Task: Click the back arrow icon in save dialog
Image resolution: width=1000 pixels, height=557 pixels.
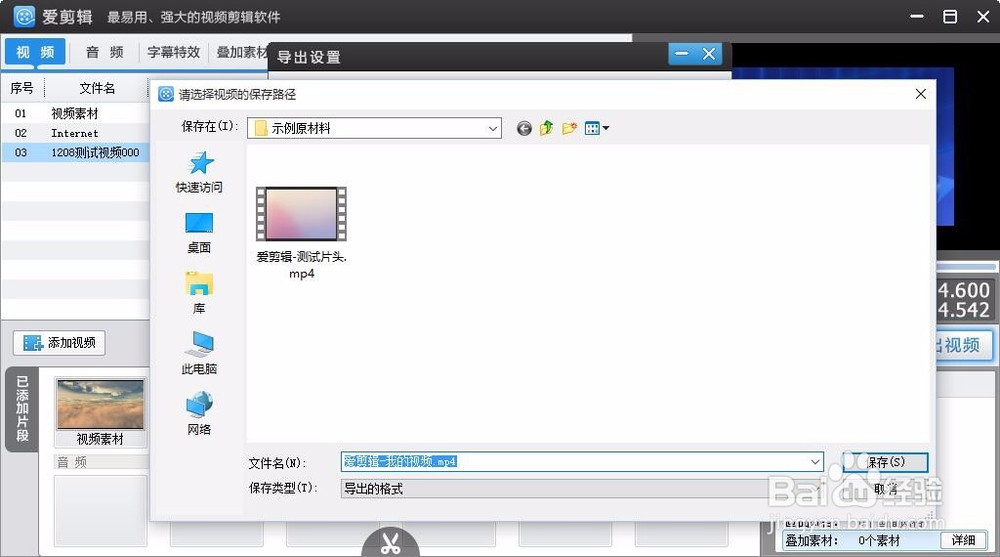Action: (x=524, y=129)
